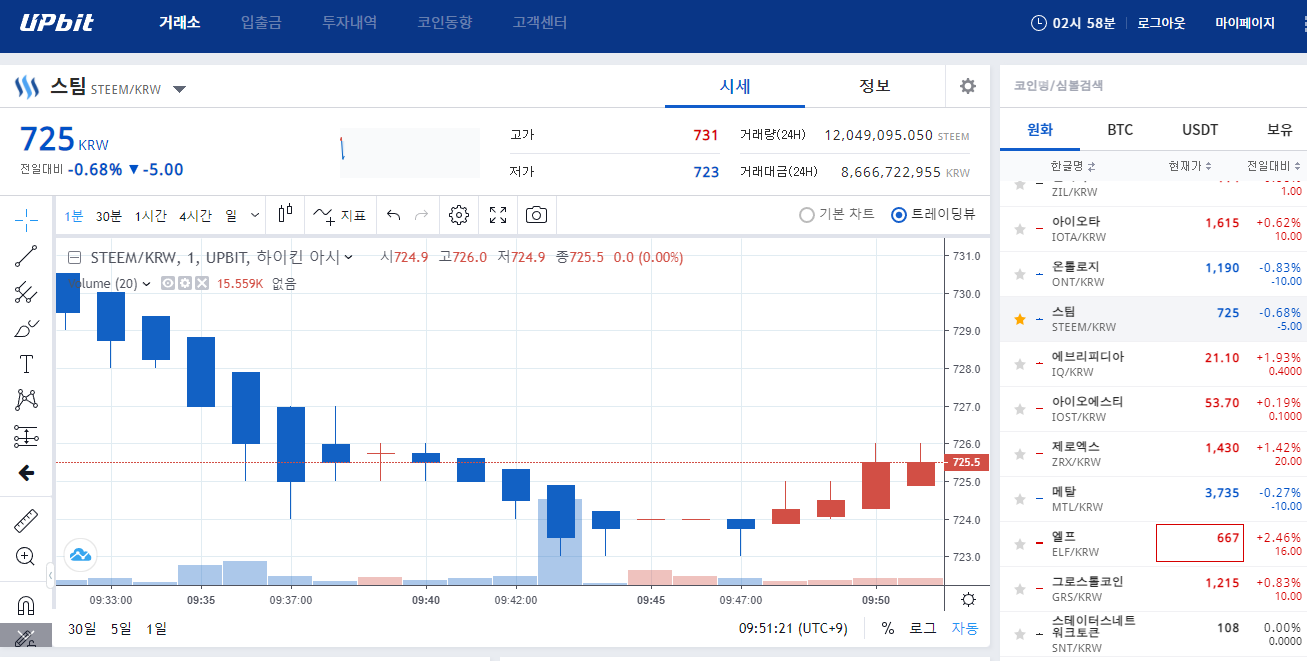This screenshot has height=661, width=1307.
Task: Open chart properties gear in toolbar
Action: (459, 214)
